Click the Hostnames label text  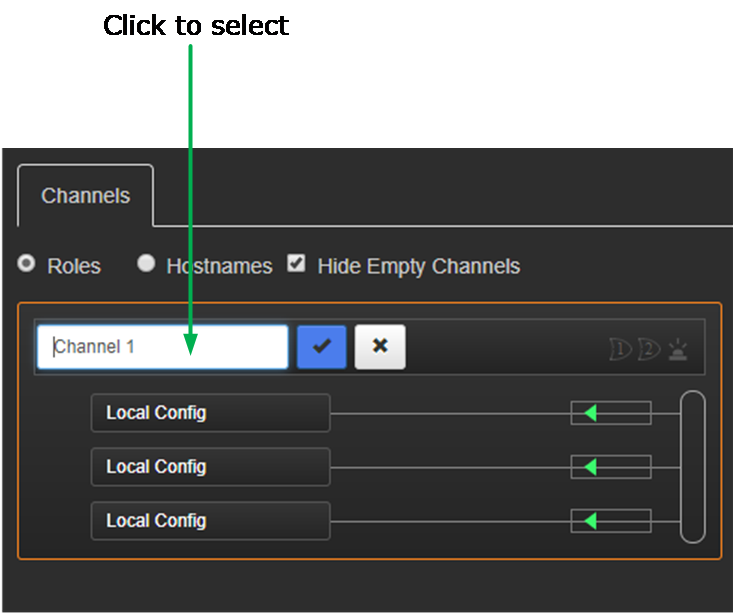click(219, 267)
